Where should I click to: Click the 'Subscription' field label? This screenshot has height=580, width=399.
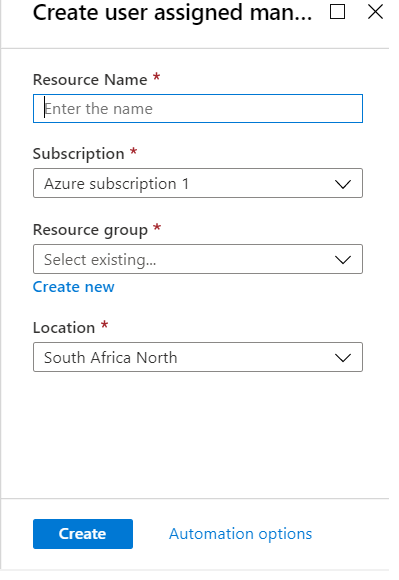[x=78, y=154]
